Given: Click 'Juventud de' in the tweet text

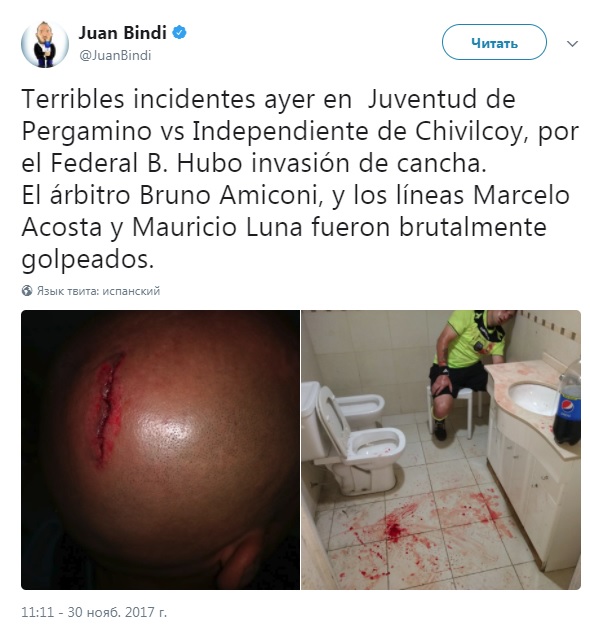Looking at the screenshot, I should tap(441, 99).
